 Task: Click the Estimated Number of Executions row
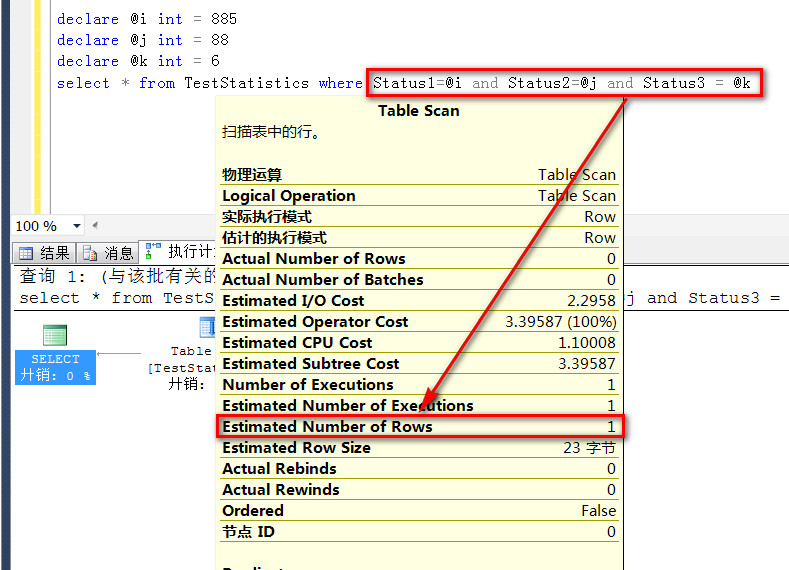point(419,405)
